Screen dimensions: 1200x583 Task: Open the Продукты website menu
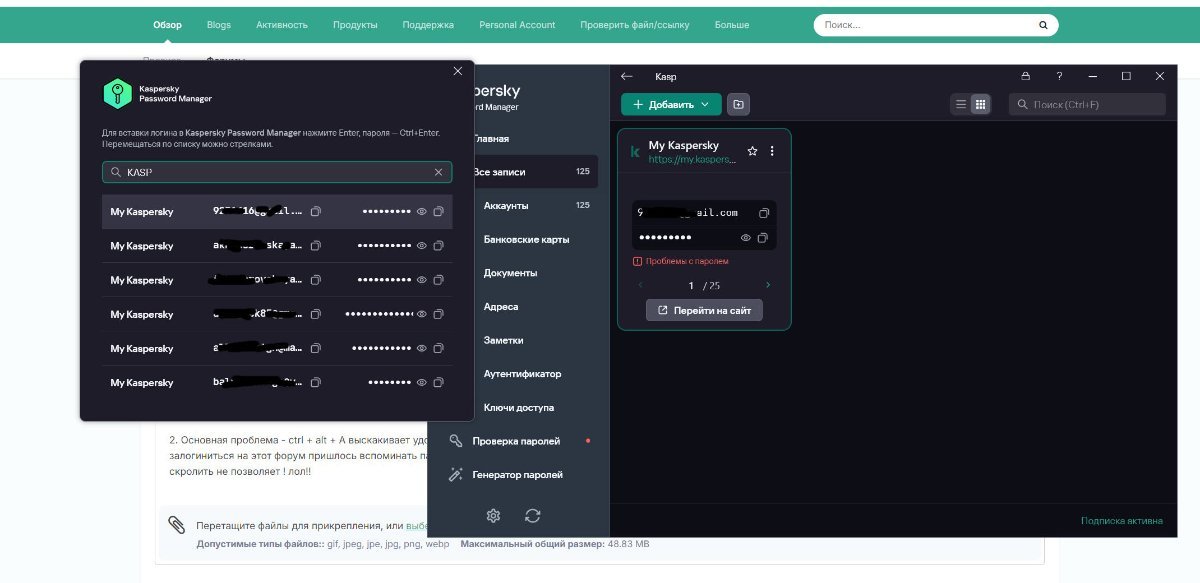tap(355, 25)
